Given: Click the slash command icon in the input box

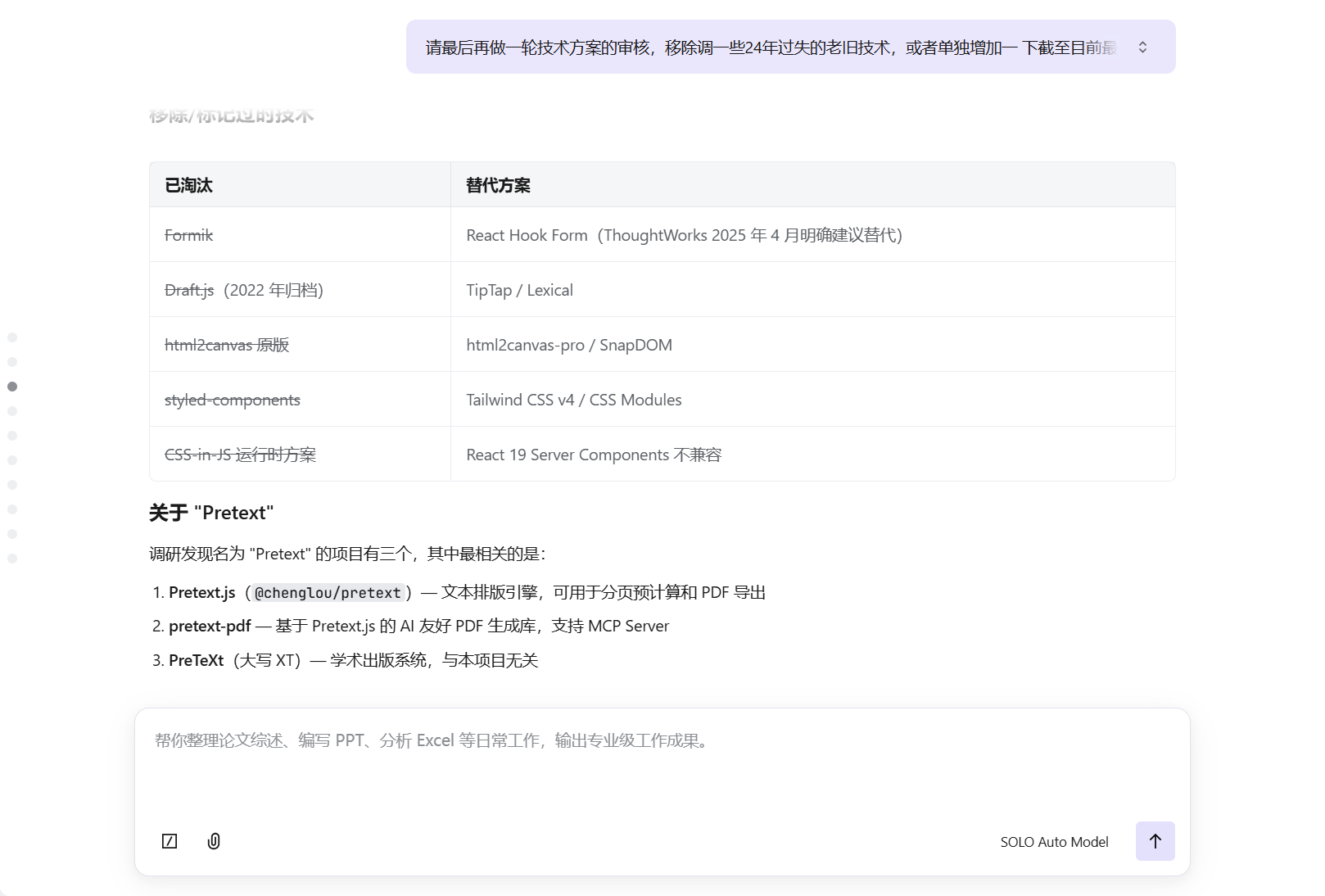Looking at the screenshot, I should click(170, 841).
